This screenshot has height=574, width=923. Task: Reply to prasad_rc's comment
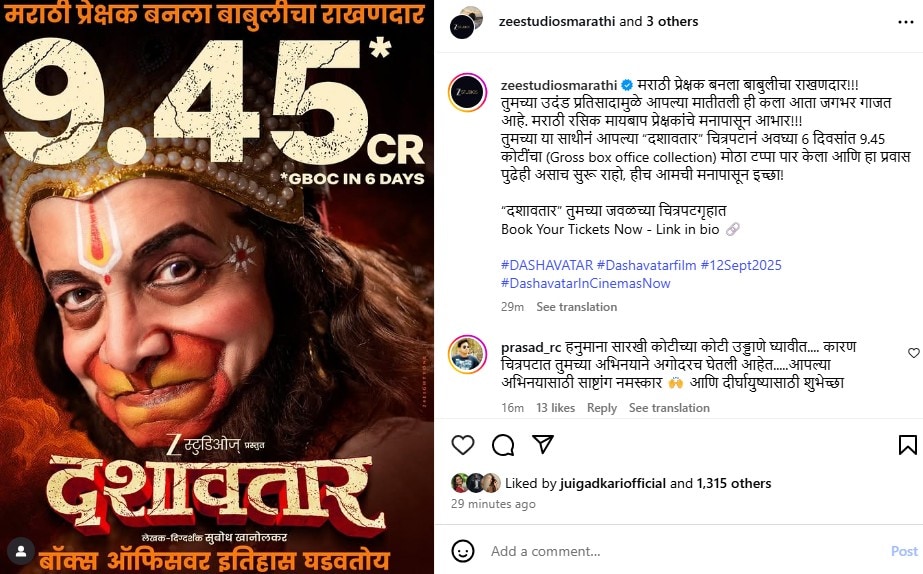coord(602,407)
